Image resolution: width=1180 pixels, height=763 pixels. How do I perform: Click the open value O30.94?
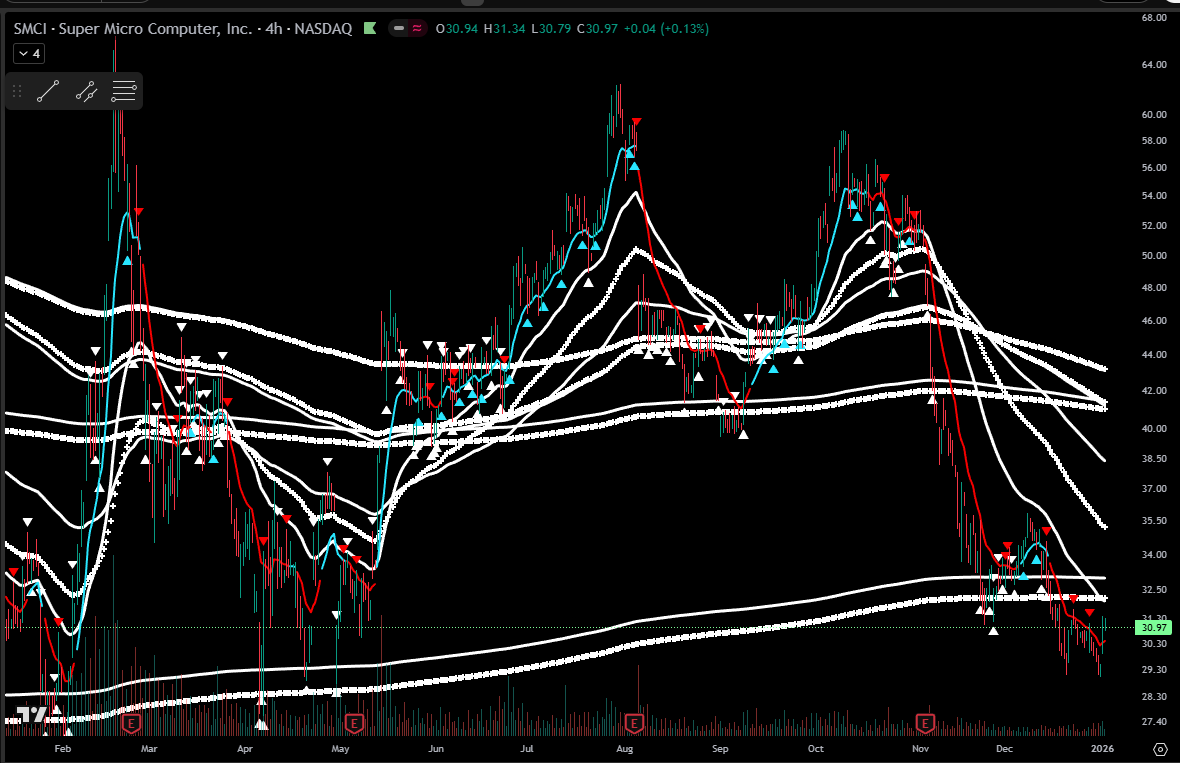[457, 29]
